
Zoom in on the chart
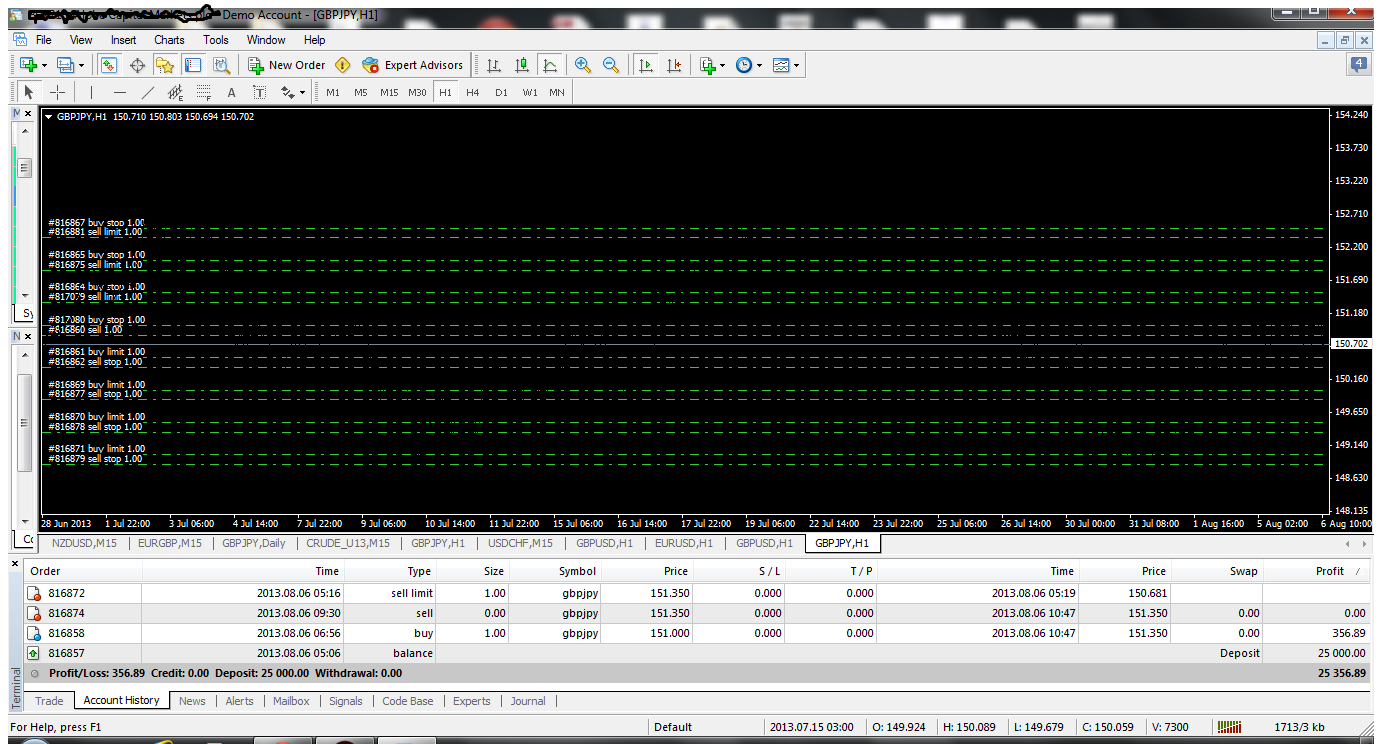pos(583,65)
